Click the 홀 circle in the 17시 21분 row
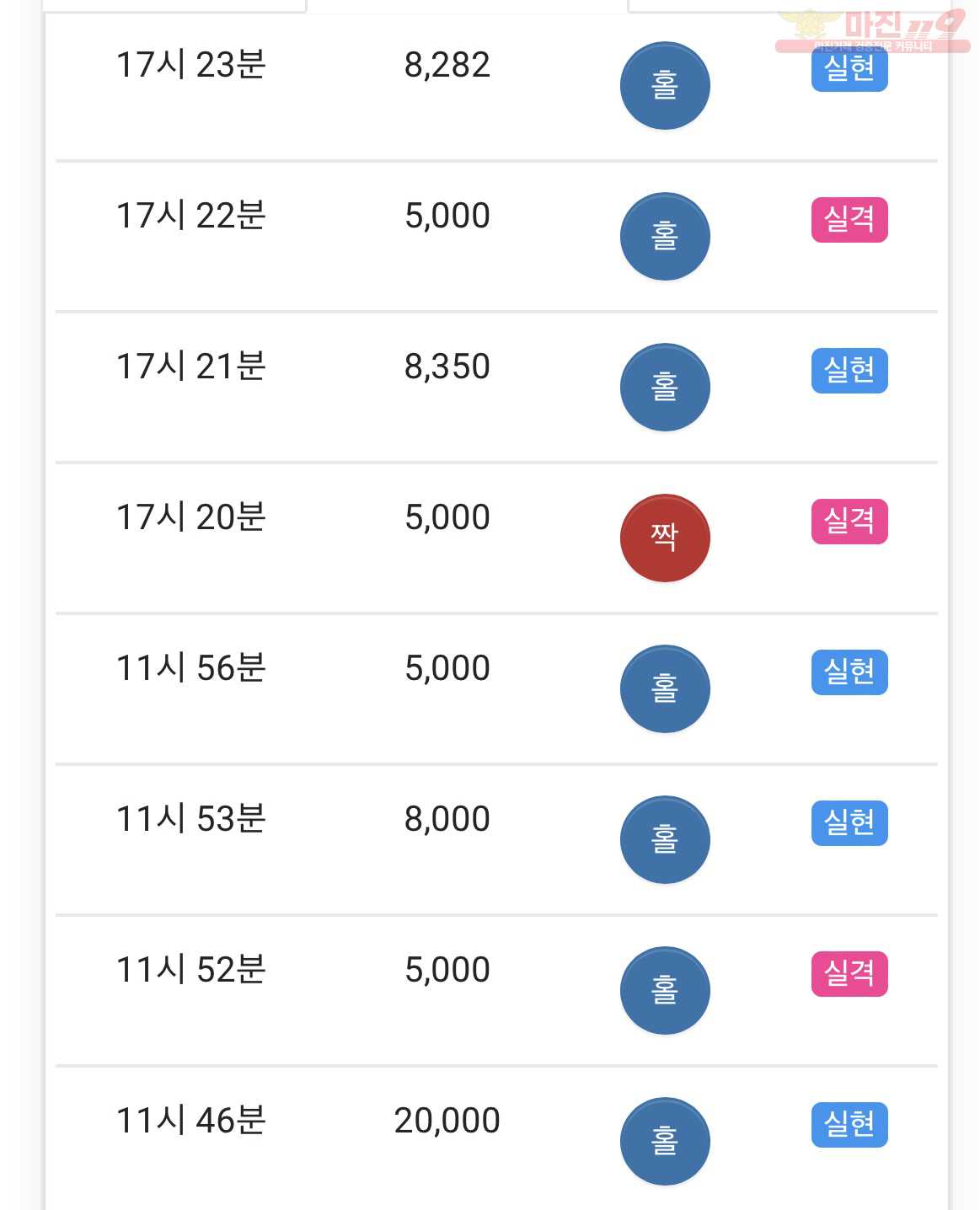This screenshot has height=1210, width=980. click(665, 387)
